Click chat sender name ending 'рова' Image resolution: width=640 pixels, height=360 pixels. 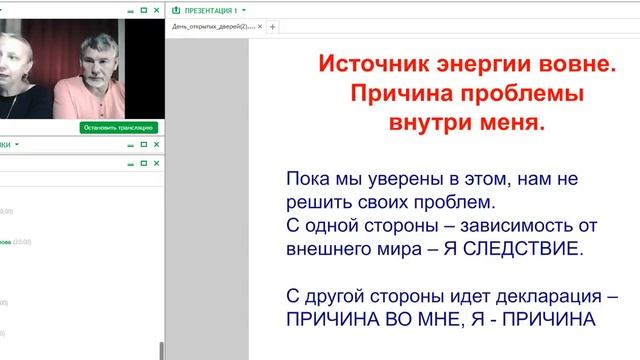coord(5,242)
